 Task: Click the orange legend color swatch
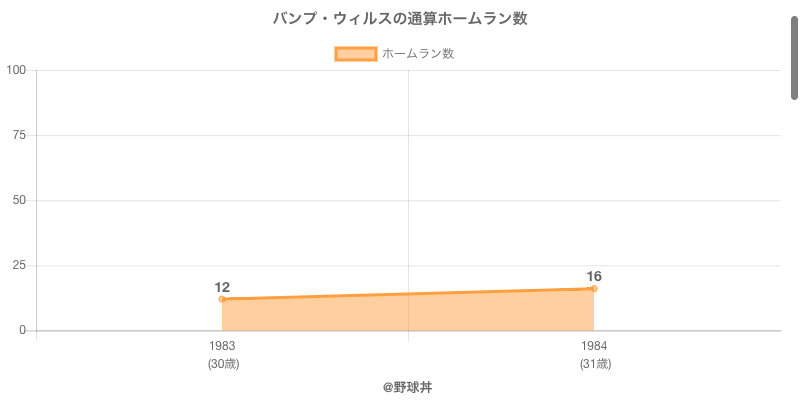click(x=355, y=54)
